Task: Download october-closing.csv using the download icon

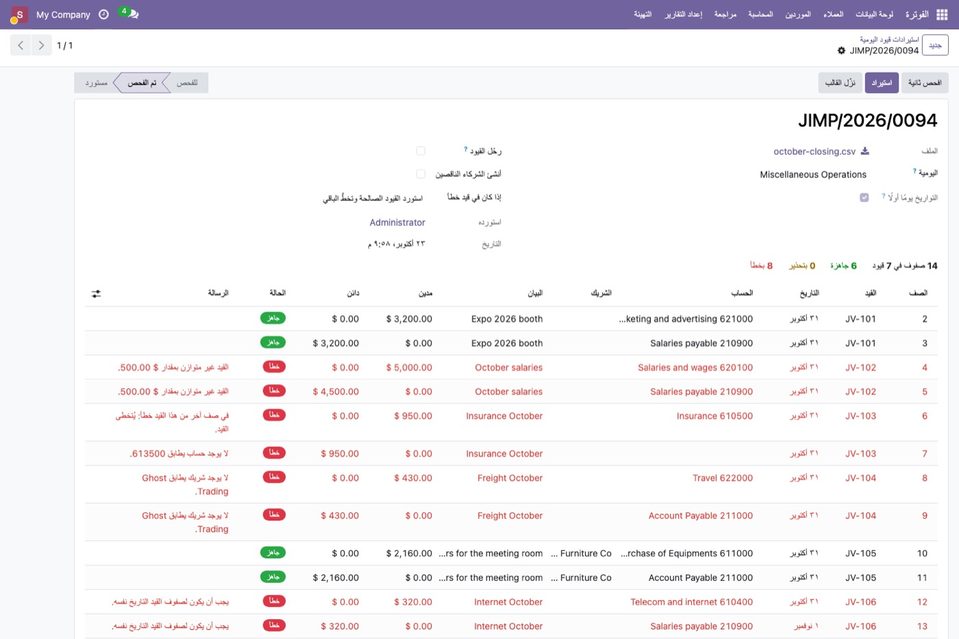Action: click(x=865, y=151)
